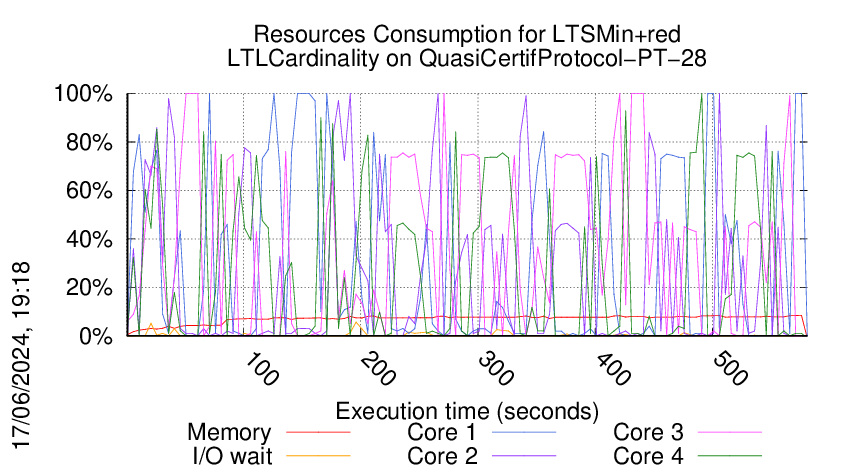Click the Core 1 legend label

pyautogui.click(x=442, y=433)
